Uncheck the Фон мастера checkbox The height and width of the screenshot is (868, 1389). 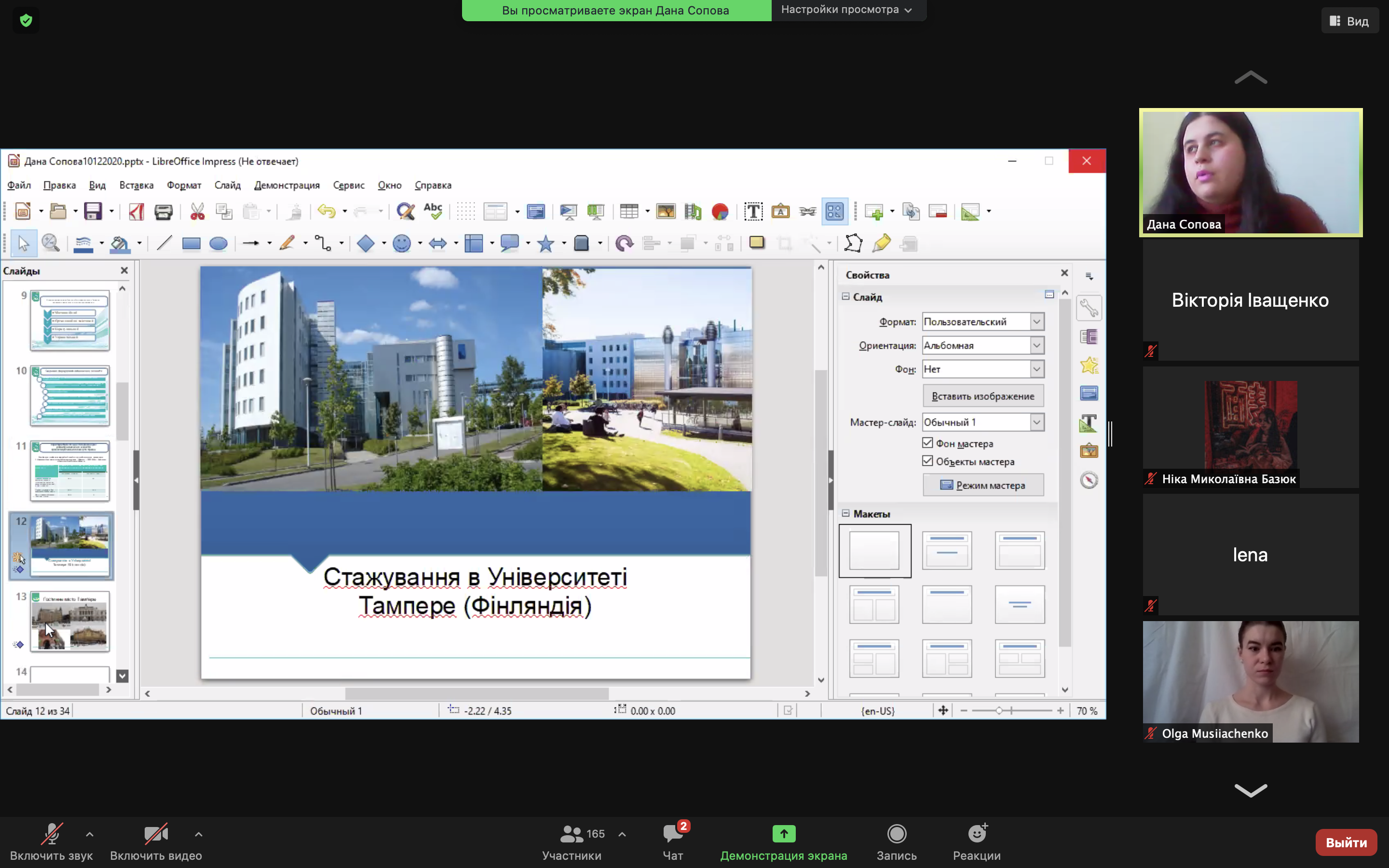[927, 443]
